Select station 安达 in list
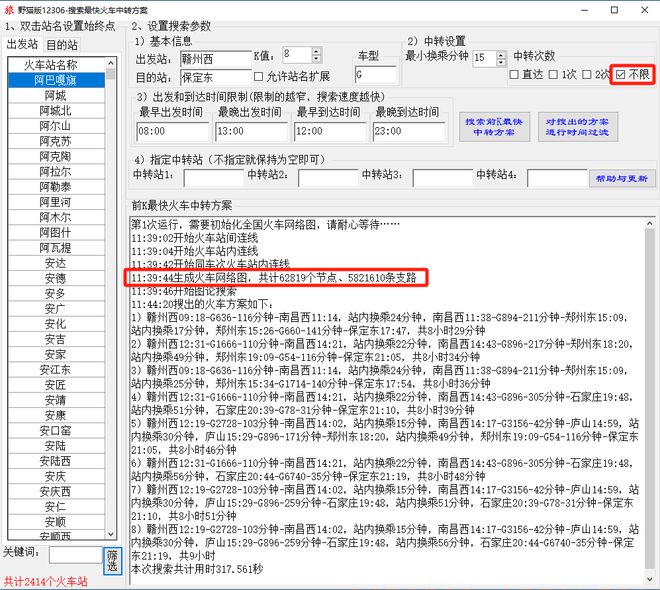This screenshot has height=590, width=660. pos(56,263)
